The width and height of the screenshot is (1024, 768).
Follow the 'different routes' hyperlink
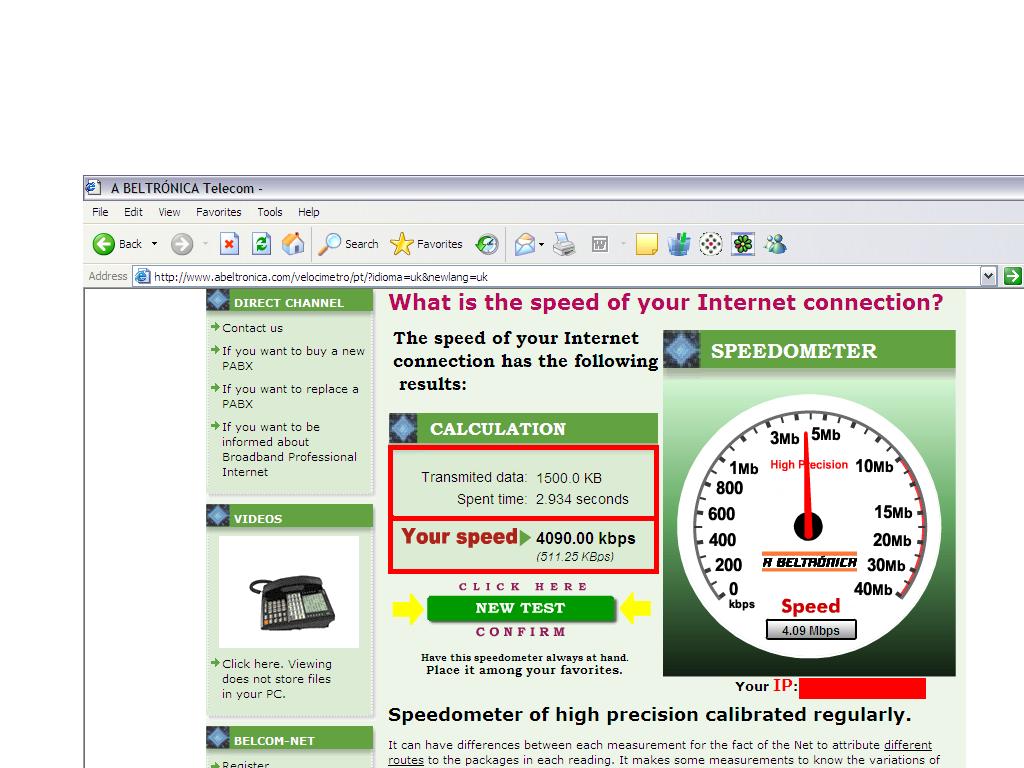(x=908, y=744)
